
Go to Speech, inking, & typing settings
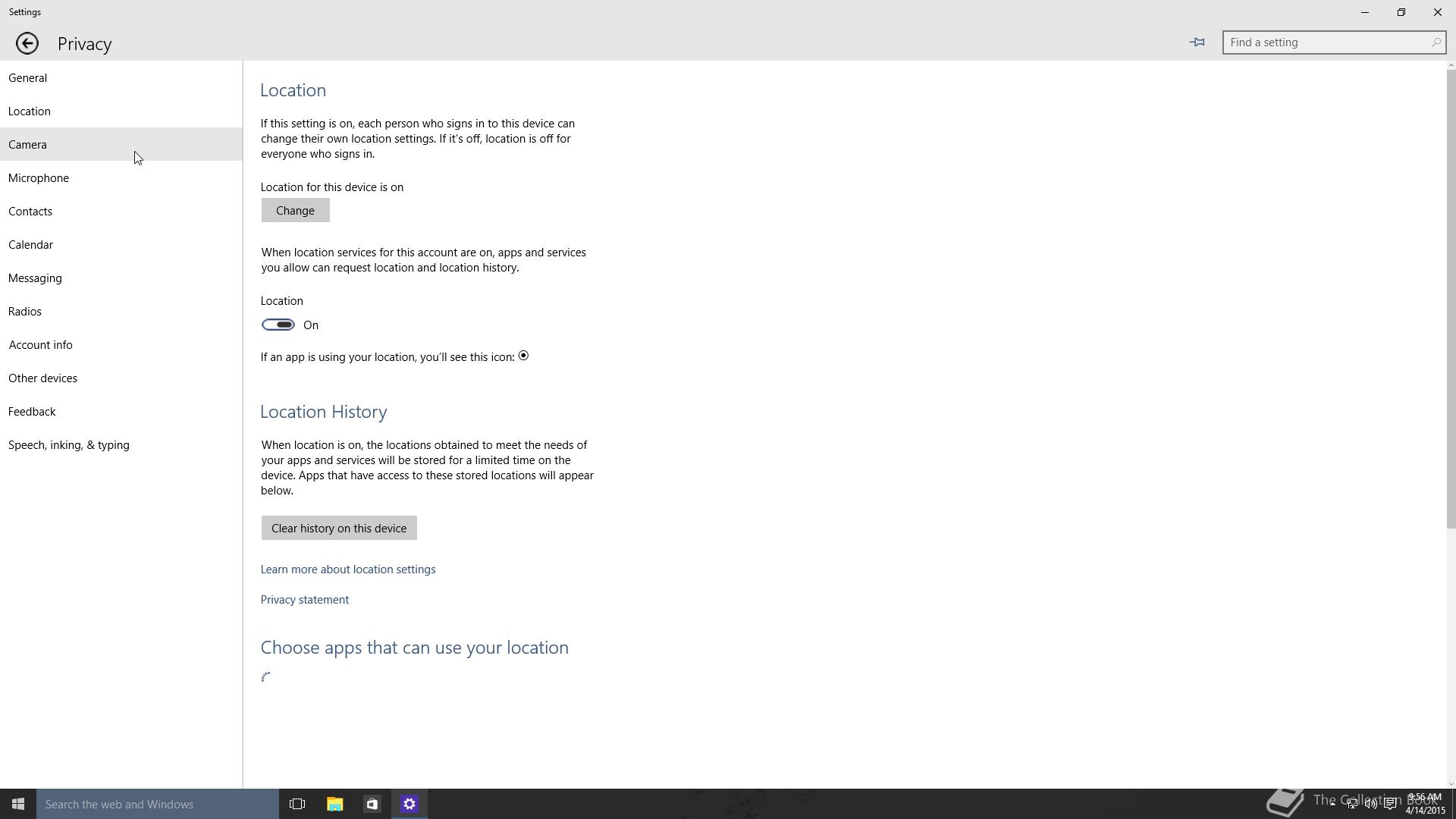click(69, 444)
